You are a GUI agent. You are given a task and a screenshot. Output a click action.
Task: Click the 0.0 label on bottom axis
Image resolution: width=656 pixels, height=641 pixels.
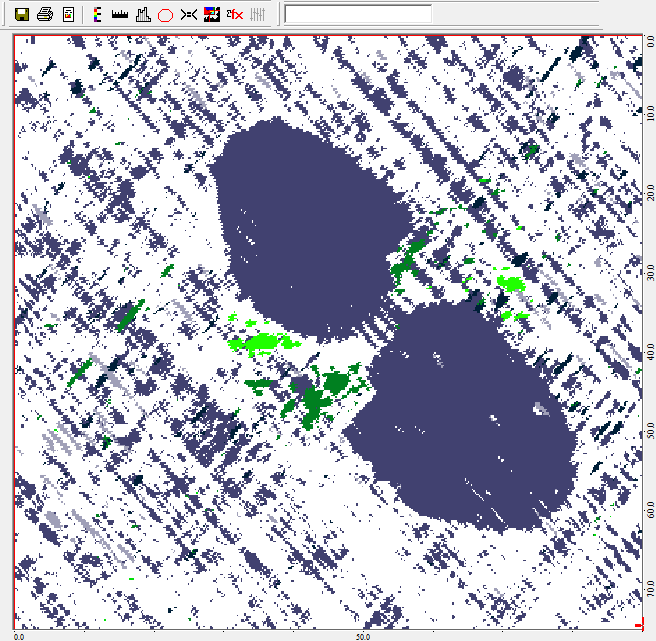20,635
